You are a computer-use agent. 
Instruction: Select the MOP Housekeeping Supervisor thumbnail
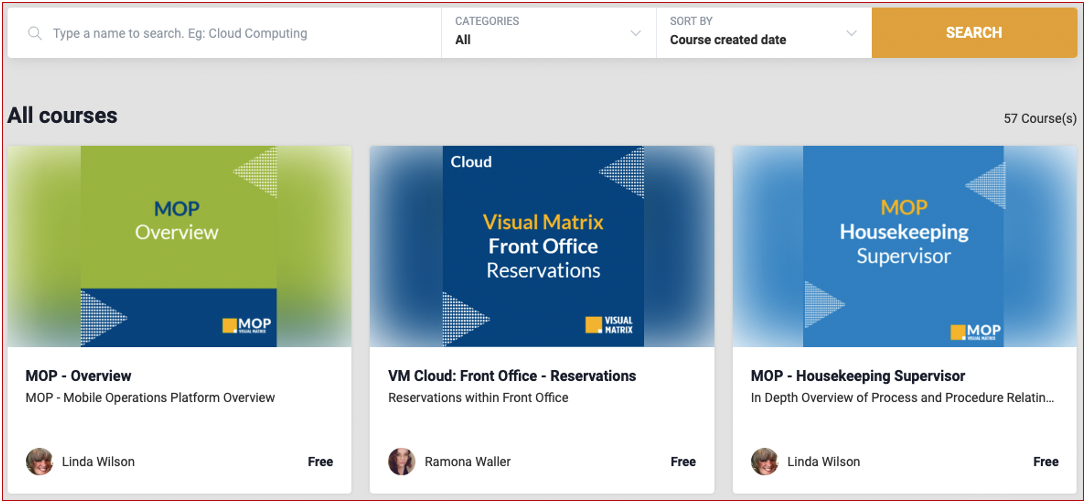coord(904,246)
